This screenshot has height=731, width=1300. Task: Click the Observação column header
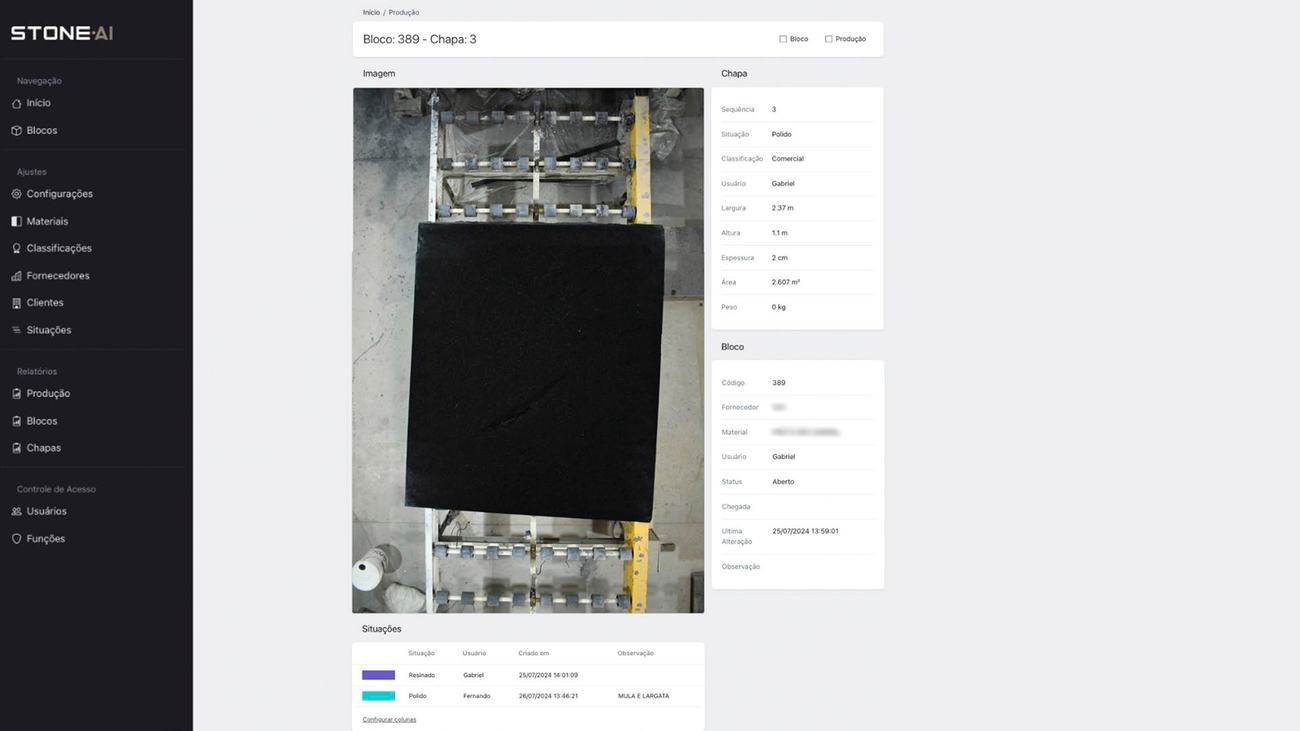tap(636, 653)
